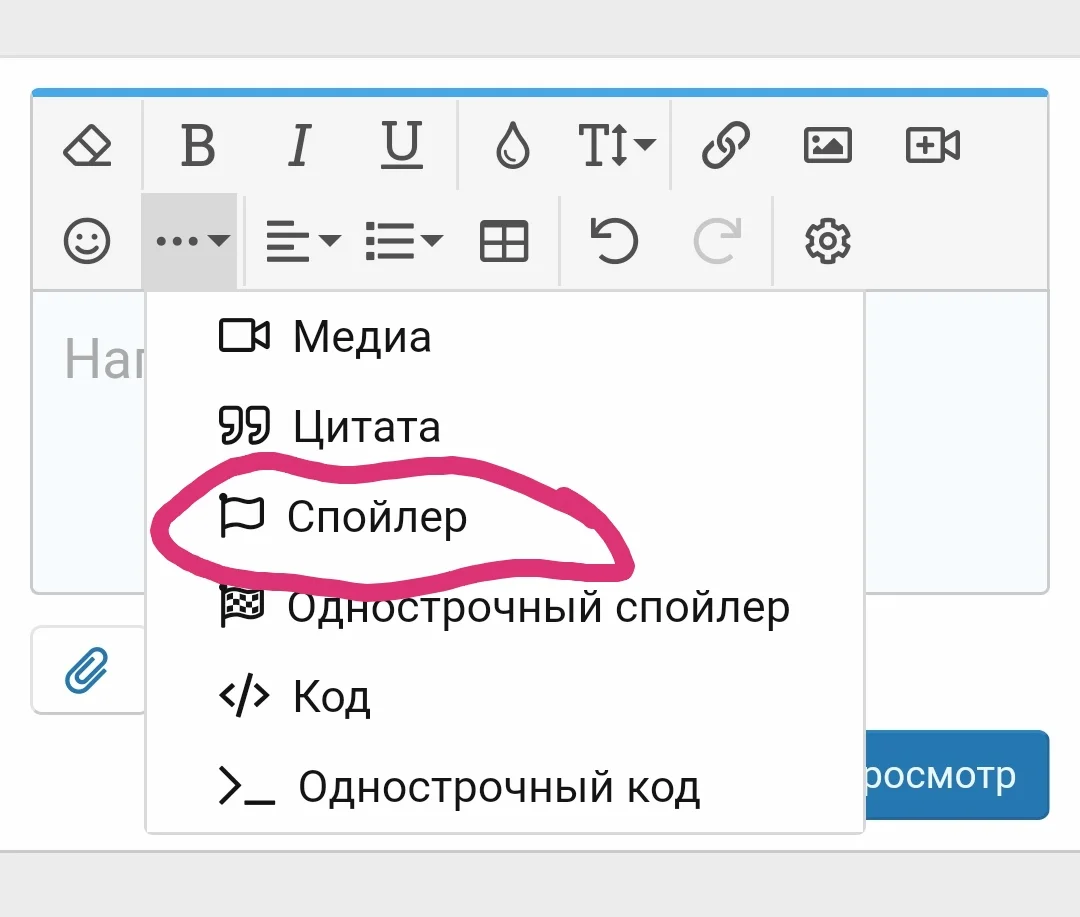Viewport: 1080px width, 917px height.
Task: Insert a table with the grid icon
Action: tap(503, 240)
